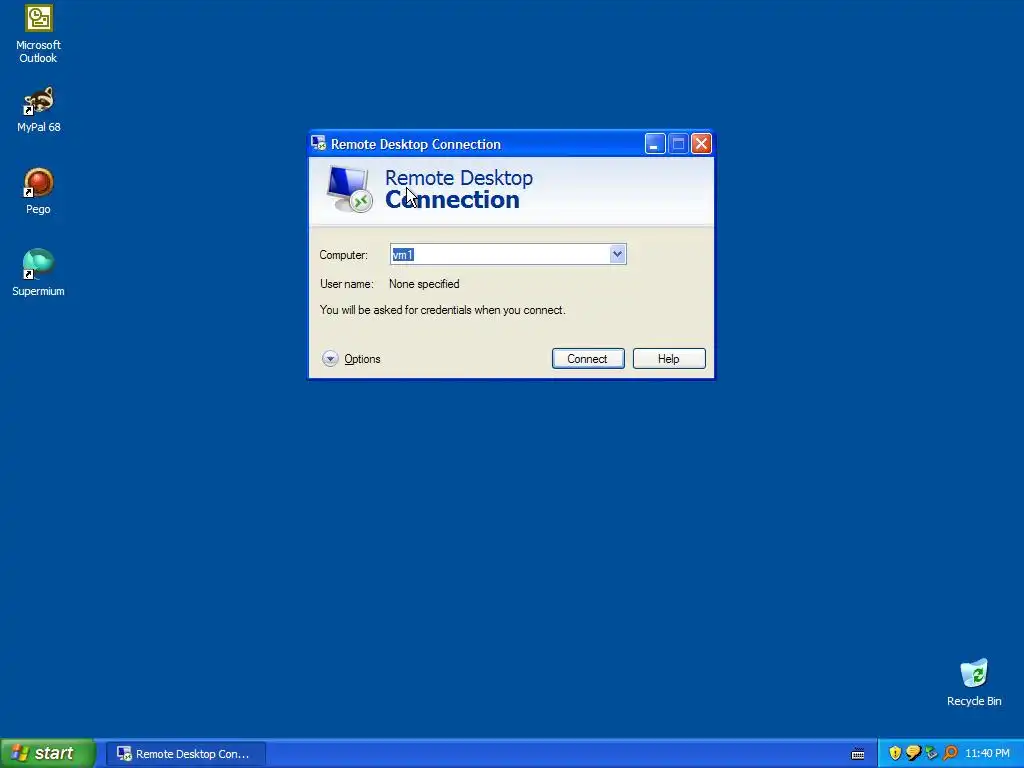This screenshot has height=768, width=1024.
Task: Select the Supermium desktop shortcut
Action: click(x=38, y=273)
